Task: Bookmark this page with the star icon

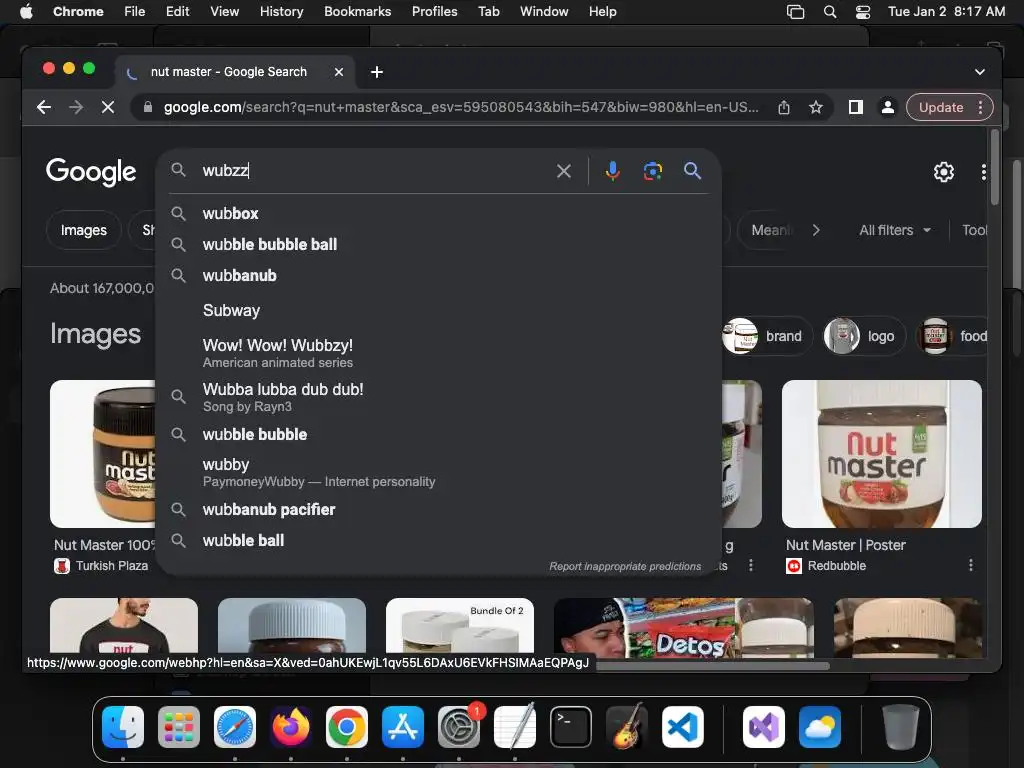Action: click(816, 107)
